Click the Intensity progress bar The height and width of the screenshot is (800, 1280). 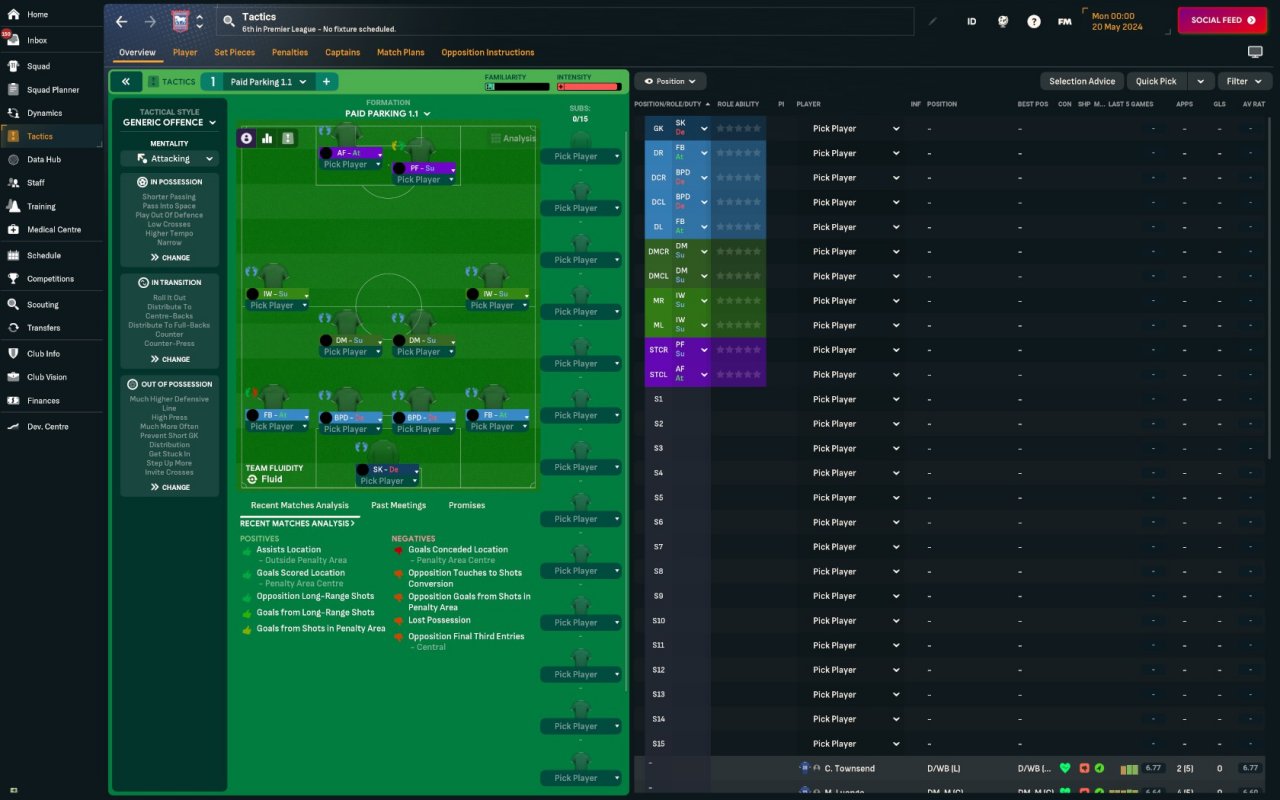pos(589,87)
